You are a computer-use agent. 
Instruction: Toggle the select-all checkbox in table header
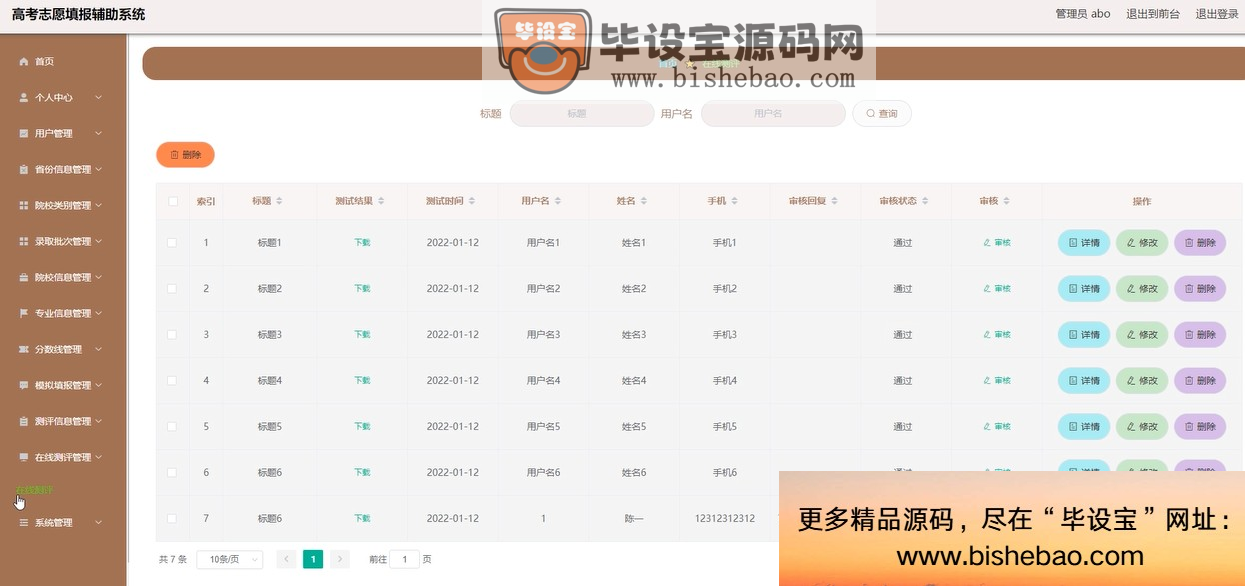(172, 201)
